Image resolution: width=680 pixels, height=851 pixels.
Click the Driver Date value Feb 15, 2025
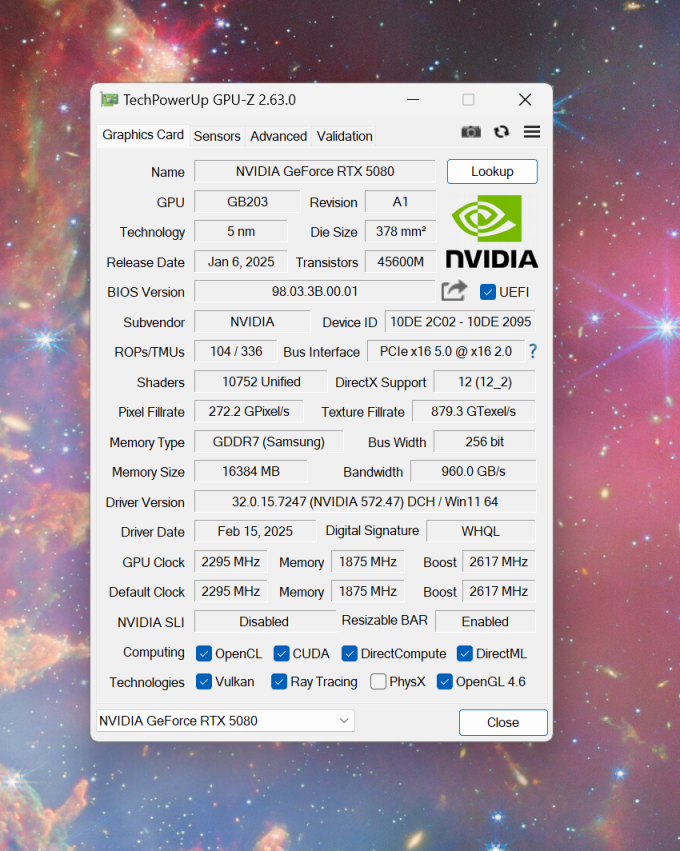pos(255,531)
